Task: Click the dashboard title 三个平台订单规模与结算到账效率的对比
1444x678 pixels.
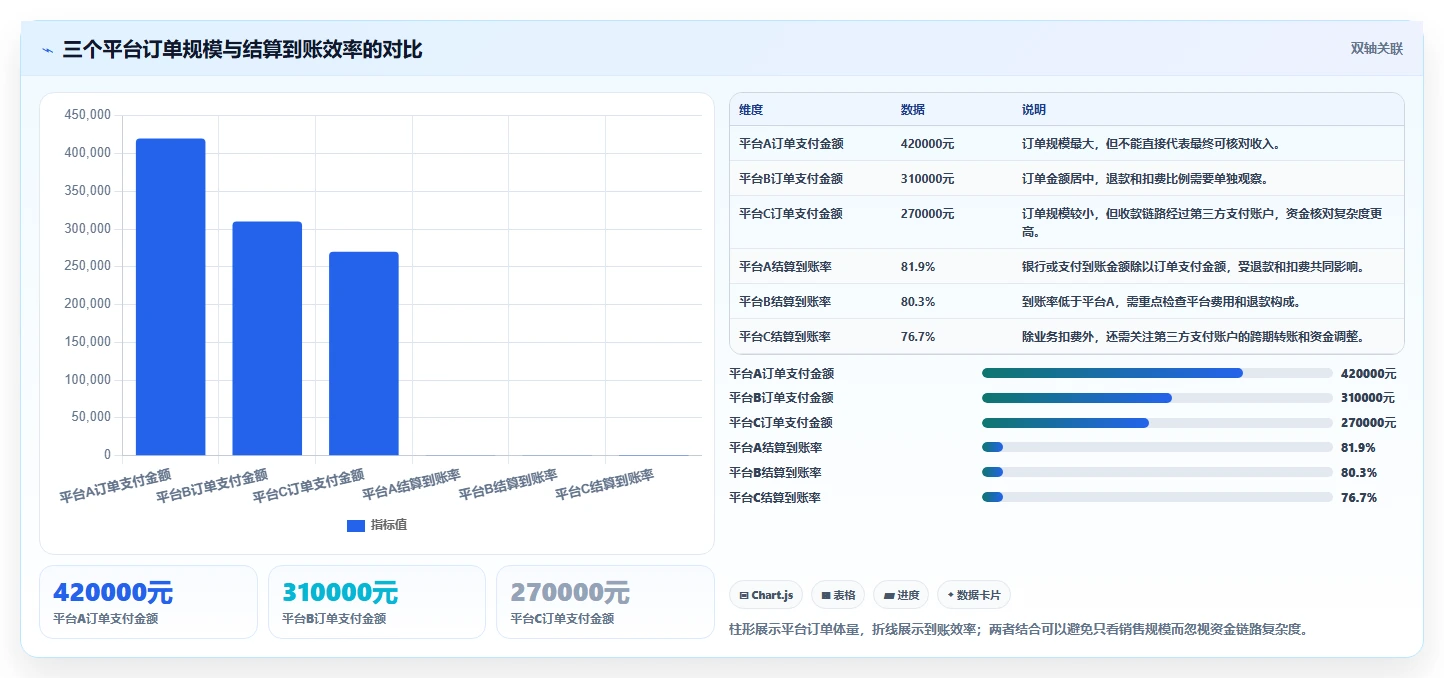Action: pos(242,49)
